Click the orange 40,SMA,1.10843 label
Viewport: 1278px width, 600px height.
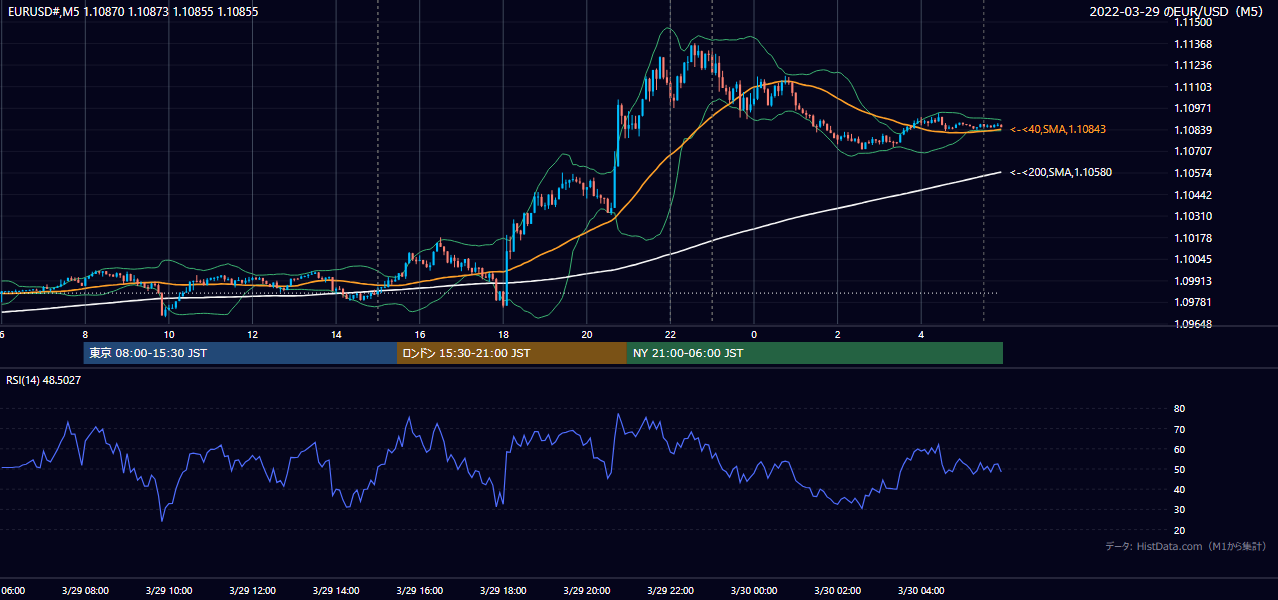click(x=1057, y=129)
